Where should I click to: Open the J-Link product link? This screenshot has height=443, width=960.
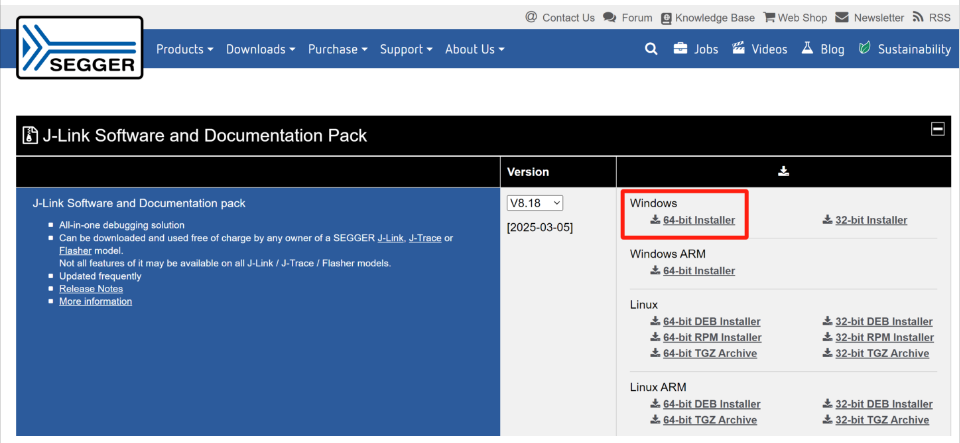click(390, 238)
